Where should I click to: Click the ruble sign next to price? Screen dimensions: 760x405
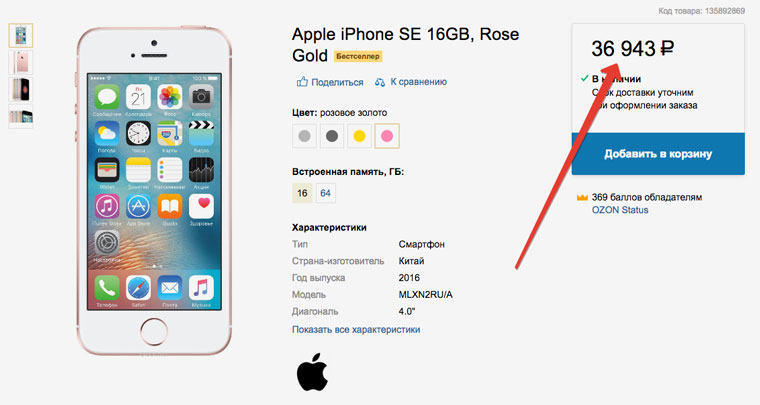coord(667,48)
